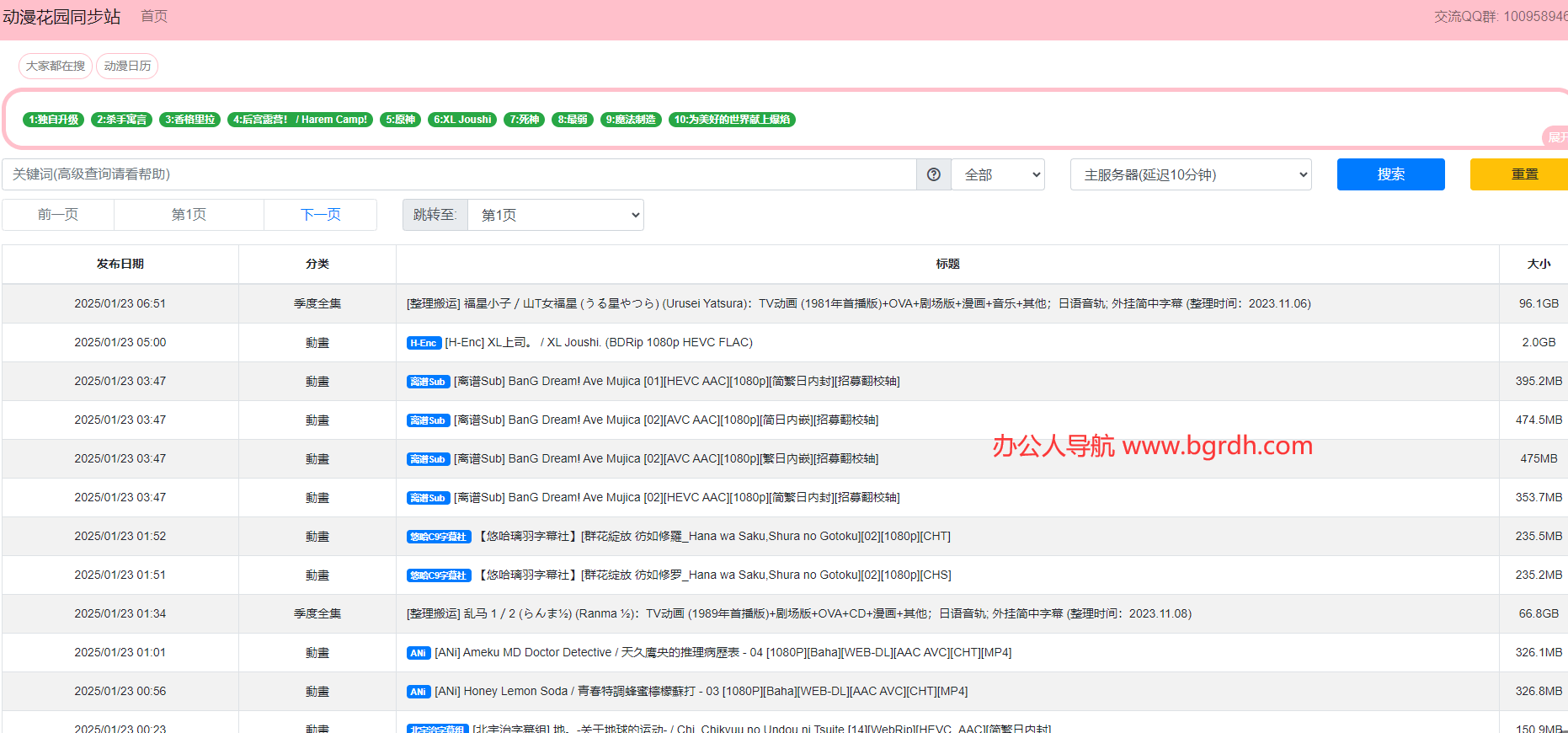Select the hot tag 6:XL Joushi
This screenshot has width=1568, height=733.
point(462,120)
